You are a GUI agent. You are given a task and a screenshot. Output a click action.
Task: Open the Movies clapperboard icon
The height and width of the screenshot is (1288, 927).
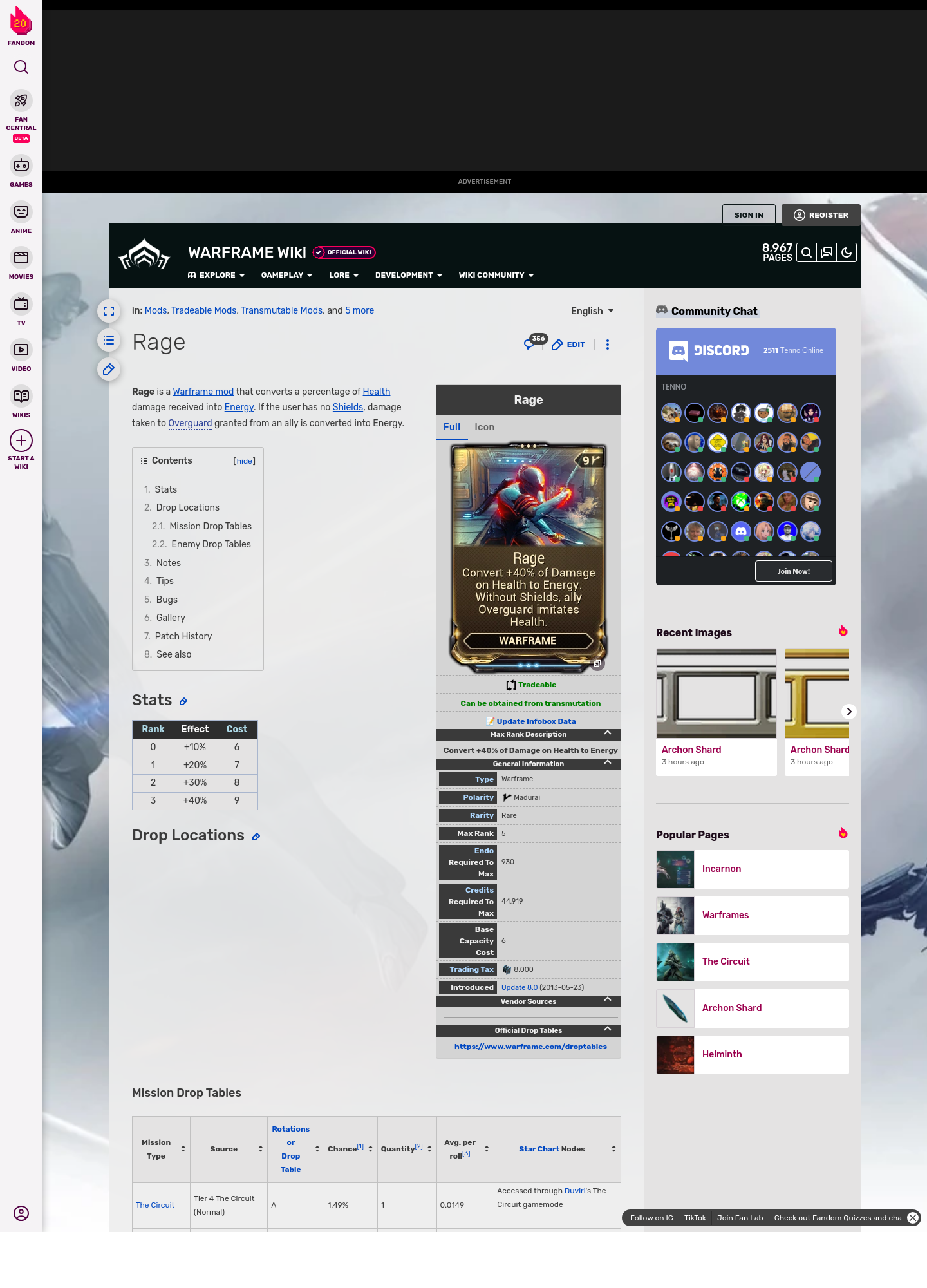tap(21, 258)
